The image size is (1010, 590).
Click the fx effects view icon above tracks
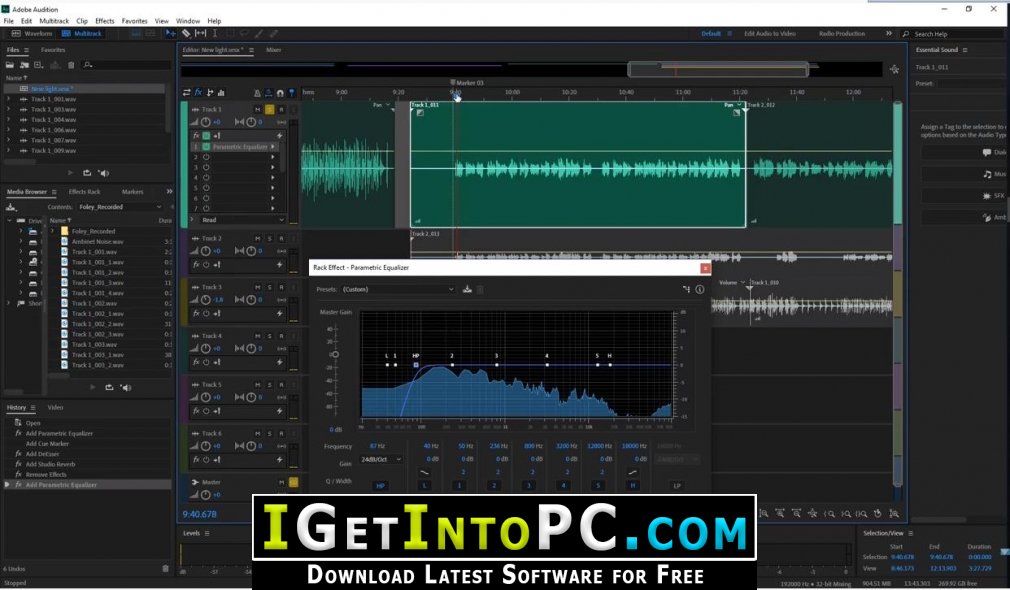click(x=198, y=93)
